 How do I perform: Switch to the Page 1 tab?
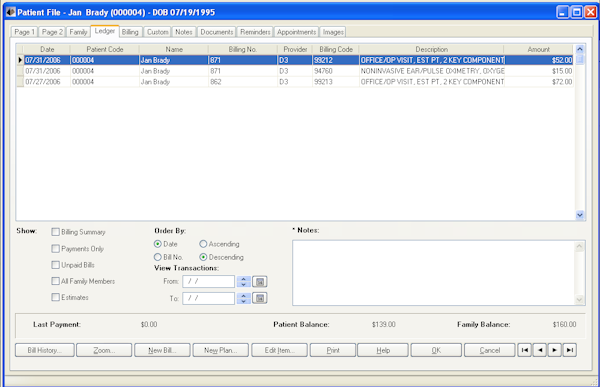(24, 32)
